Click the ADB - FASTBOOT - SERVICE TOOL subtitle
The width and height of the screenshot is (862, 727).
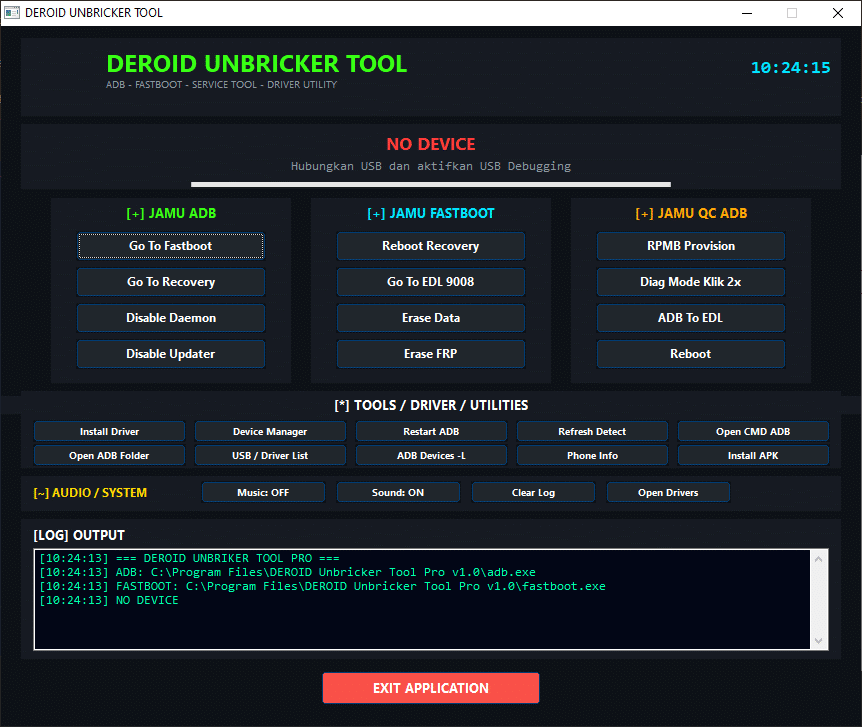click(x=222, y=85)
